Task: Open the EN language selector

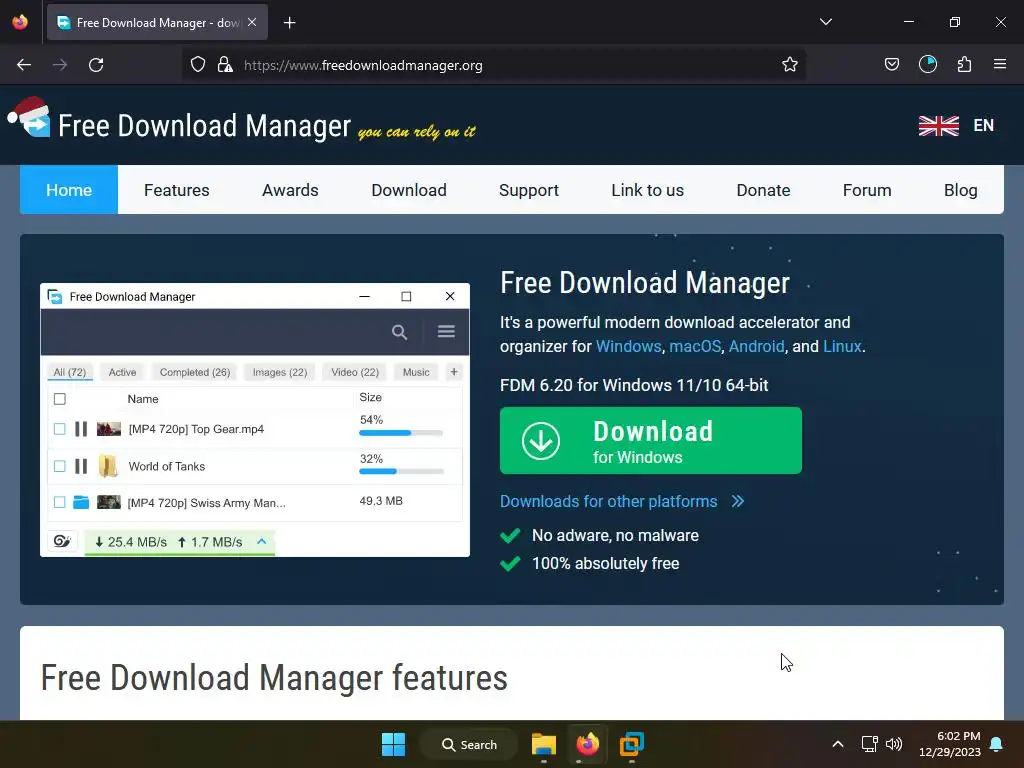Action: click(x=984, y=125)
